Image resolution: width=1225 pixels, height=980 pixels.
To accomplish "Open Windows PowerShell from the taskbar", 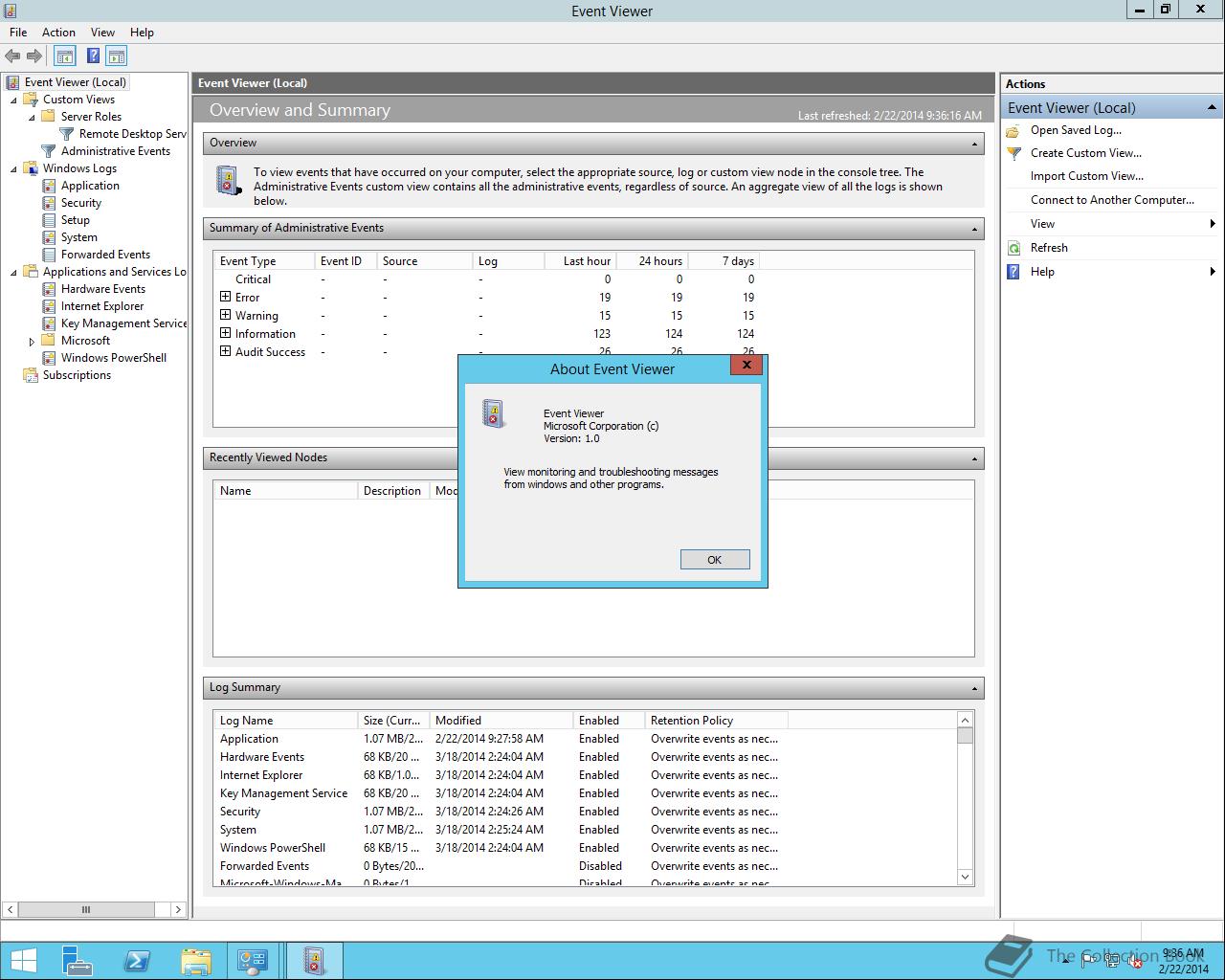I will click(x=137, y=960).
